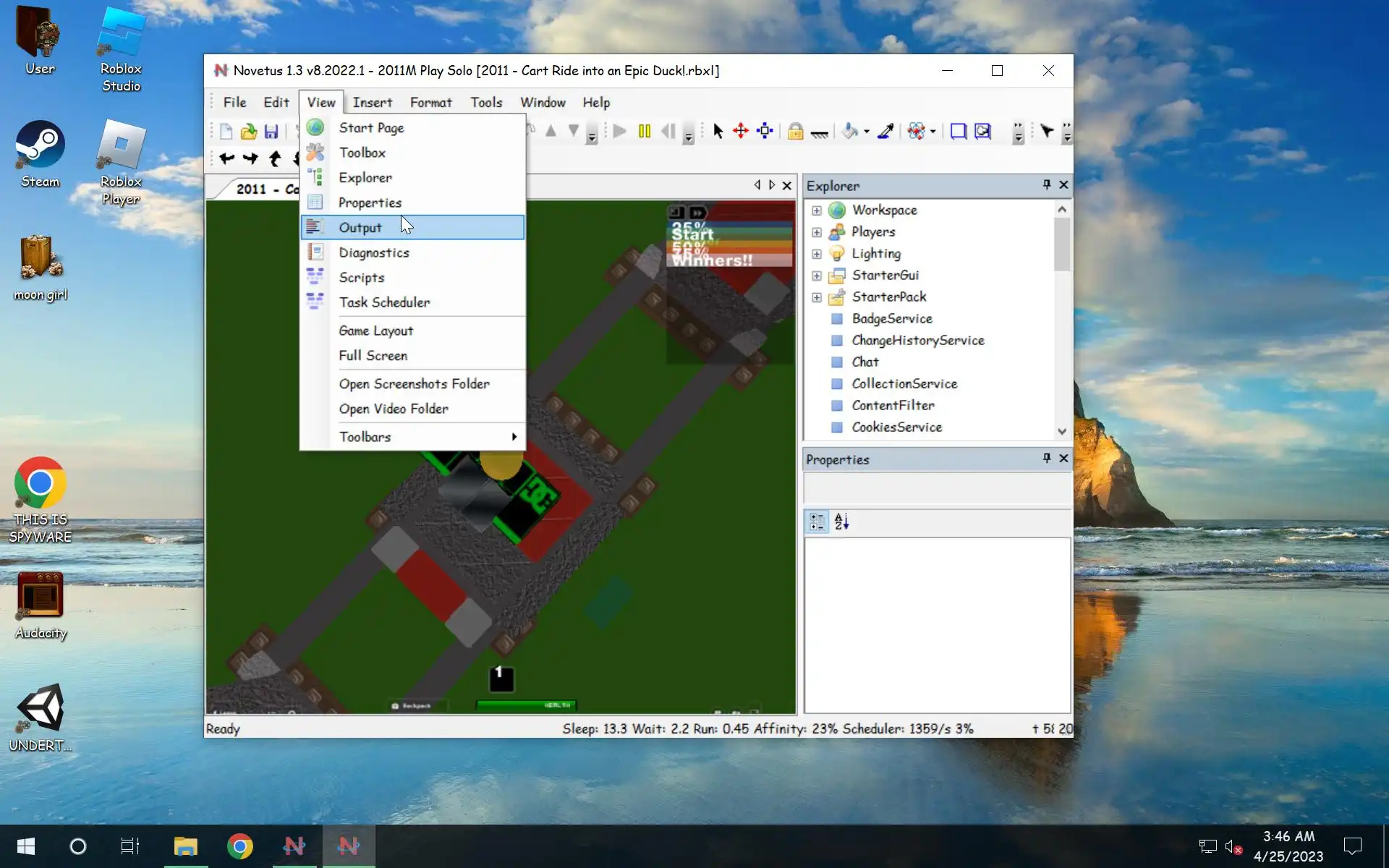Open the paint bucket color dropdown arrow

pyautogui.click(x=867, y=132)
